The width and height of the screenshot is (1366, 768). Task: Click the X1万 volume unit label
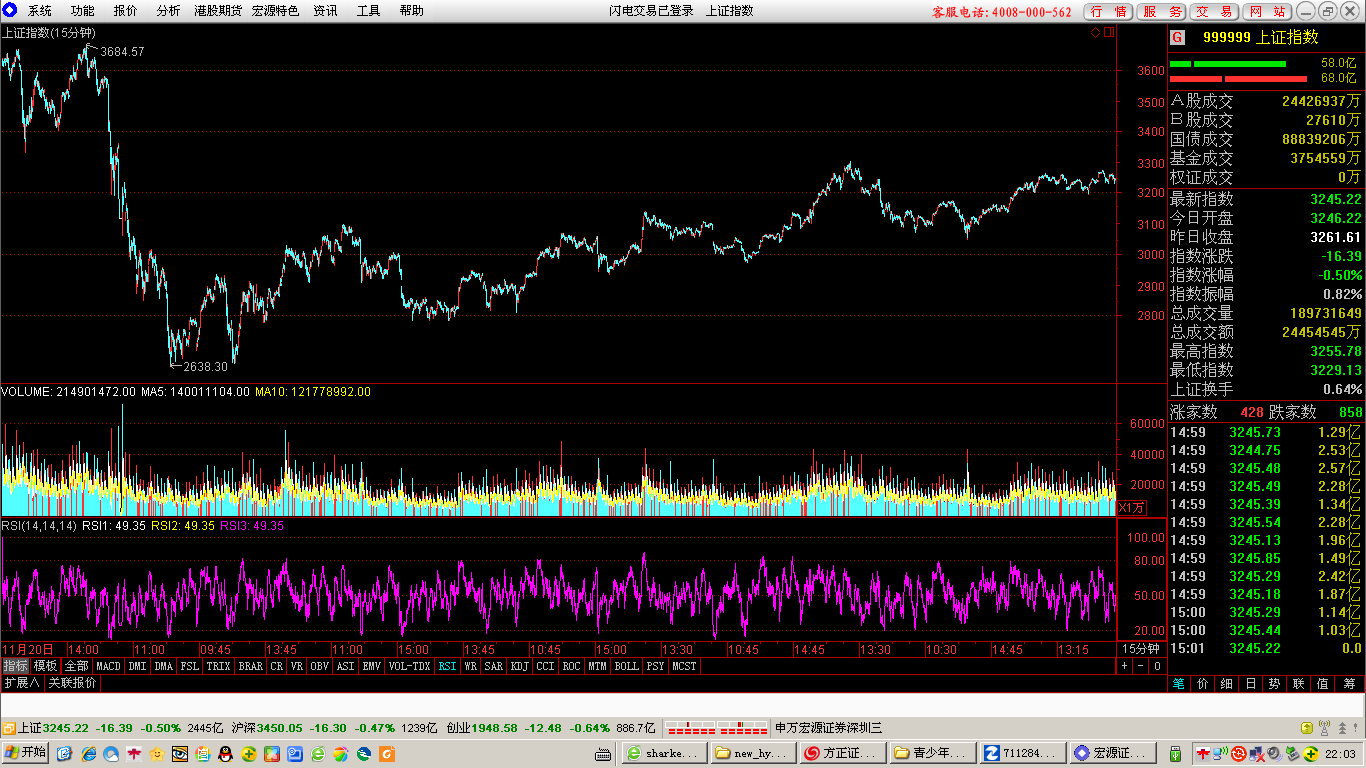1131,508
